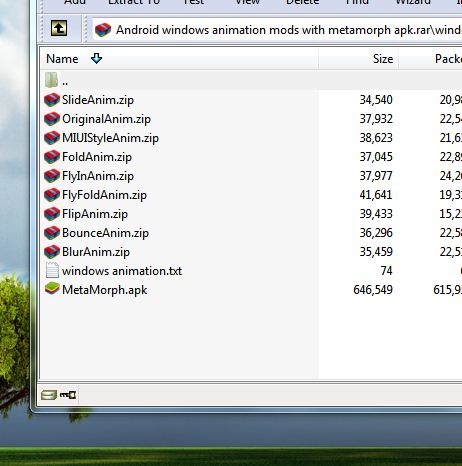The image size is (462, 466).
Task: Click the FlyFoldAnim.zip file name
Action: click(x=104, y=195)
